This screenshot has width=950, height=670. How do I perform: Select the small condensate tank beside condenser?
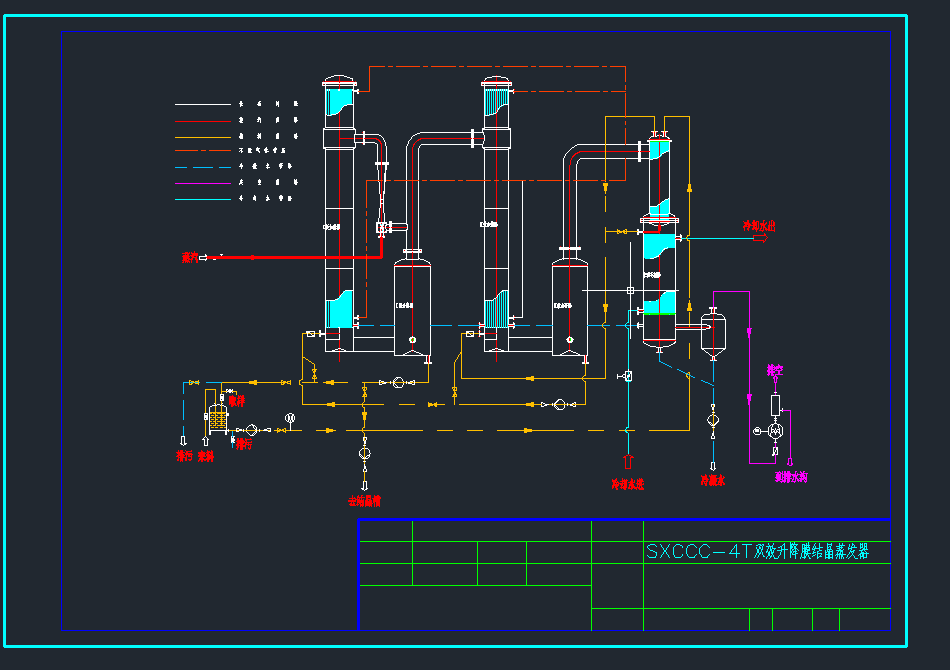point(713,334)
